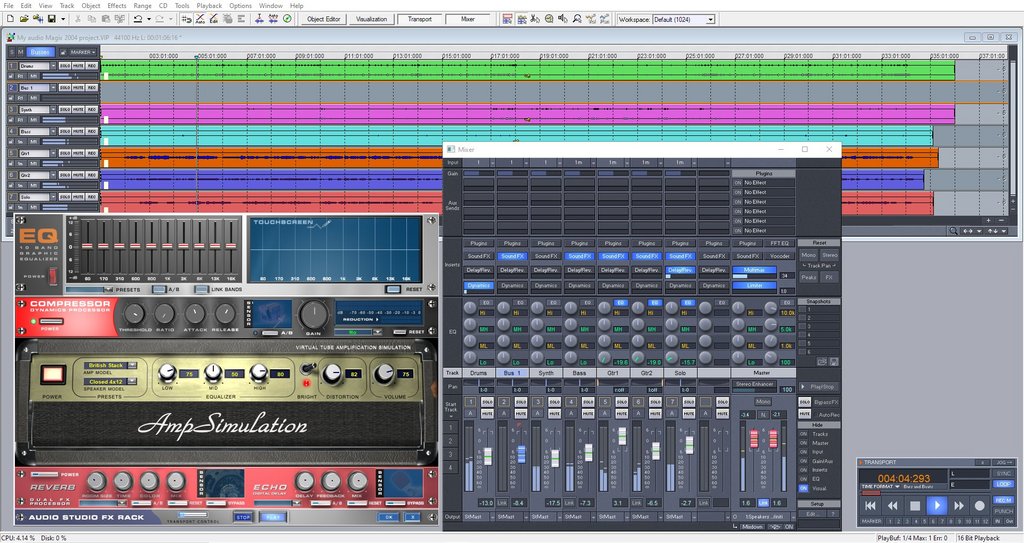Viewport: 1024px width, 543px height.
Task: Click the Distortion knob on Amp Simulation
Action: 333,373
